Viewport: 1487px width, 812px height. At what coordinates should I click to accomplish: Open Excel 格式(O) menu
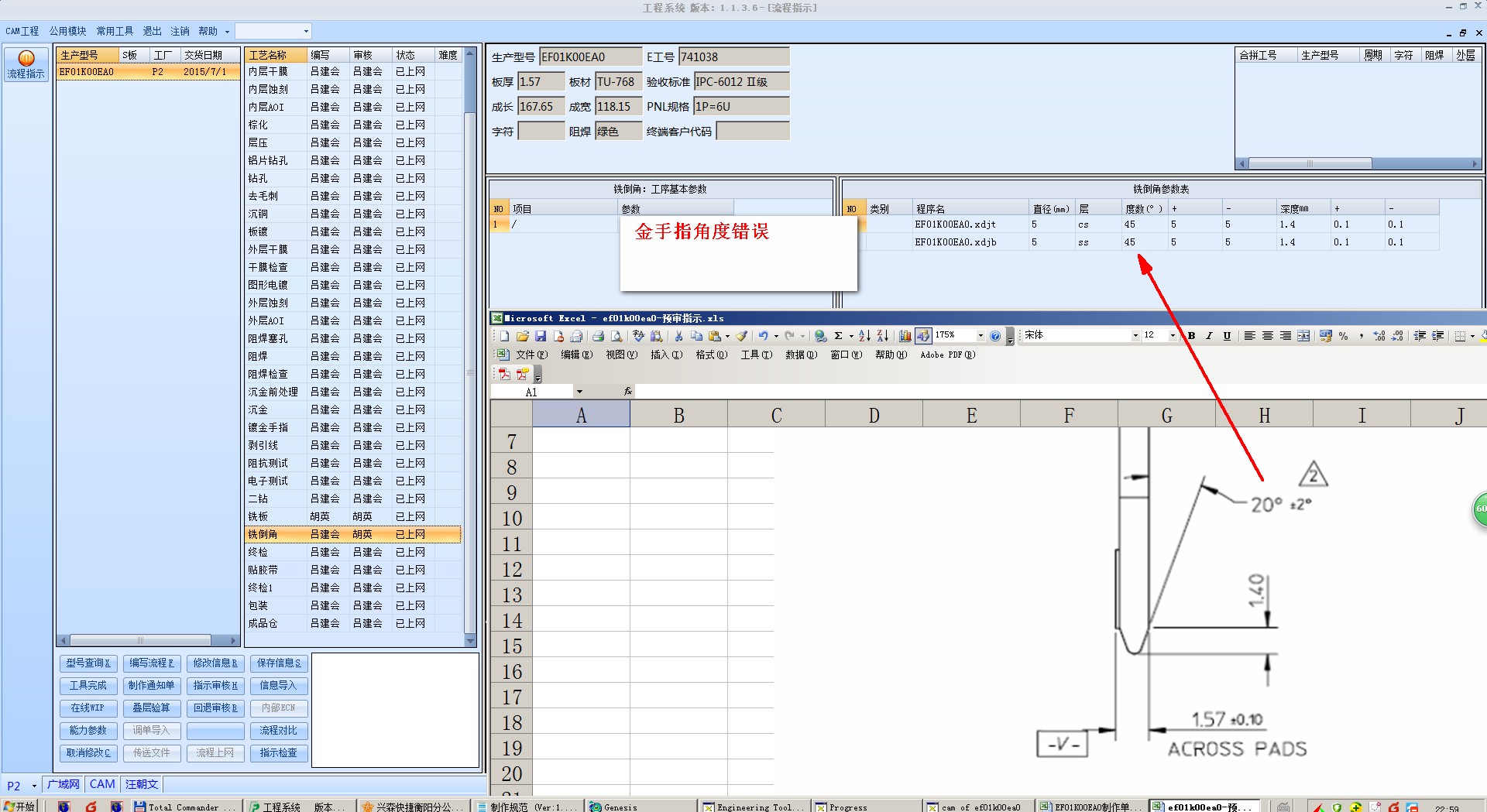coord(711,355)
